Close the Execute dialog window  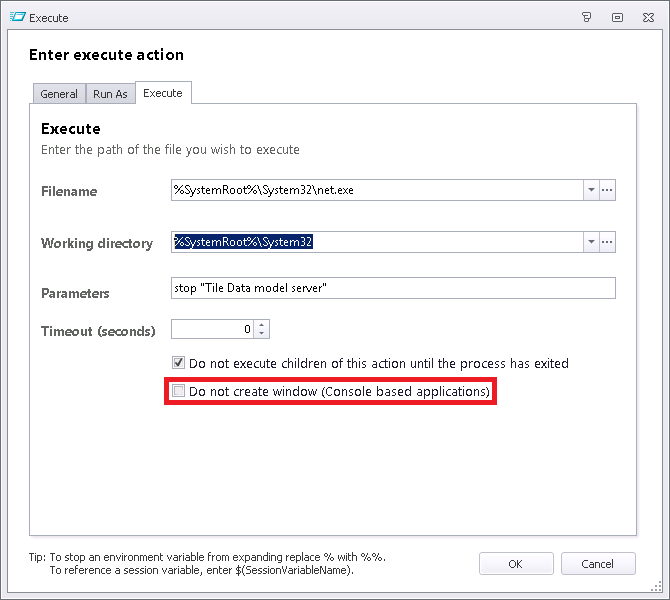point(648,17)
